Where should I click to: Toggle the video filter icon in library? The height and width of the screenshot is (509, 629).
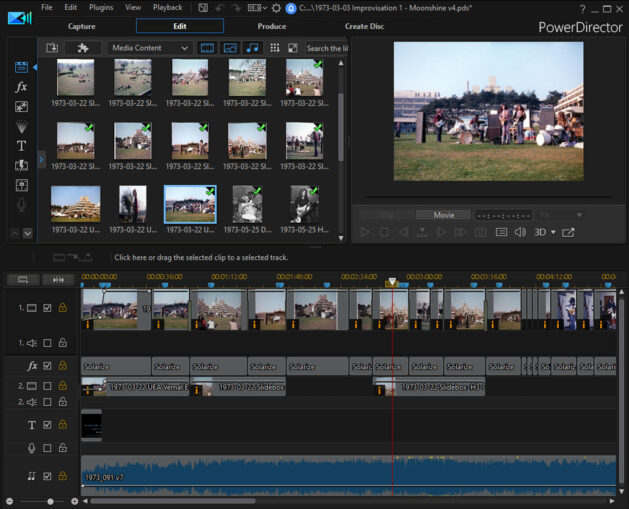pyautogui.click(x=207, y=48)
